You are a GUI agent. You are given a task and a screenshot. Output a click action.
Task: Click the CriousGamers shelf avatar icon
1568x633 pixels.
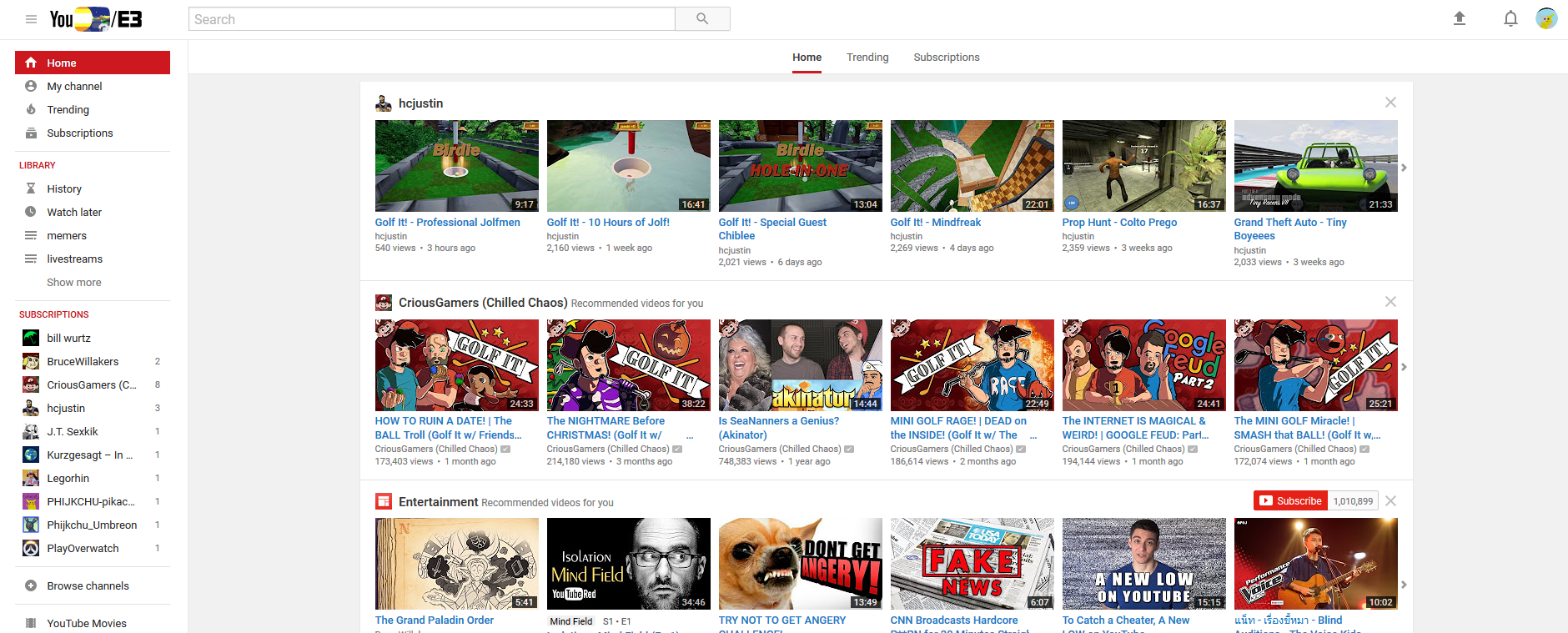(384, 303)
